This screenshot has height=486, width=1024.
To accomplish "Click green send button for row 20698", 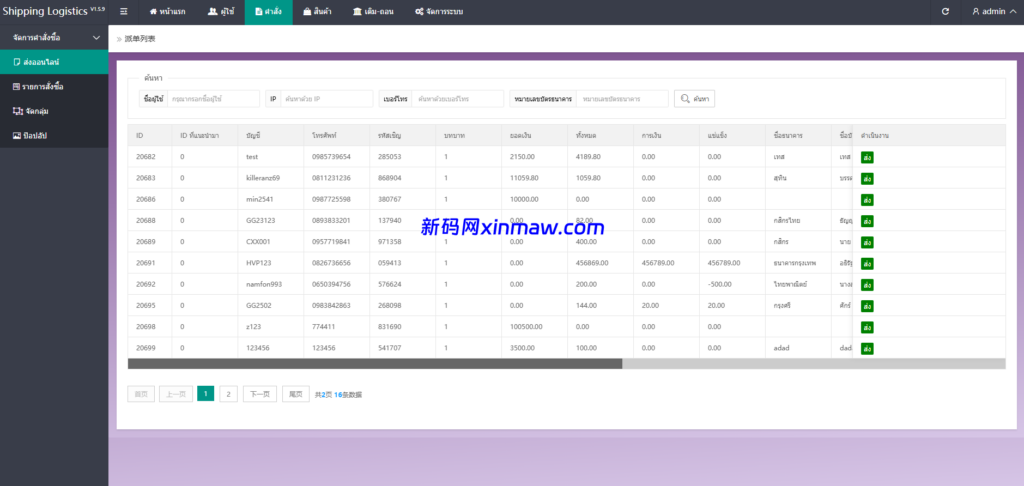I will [867, 327].
